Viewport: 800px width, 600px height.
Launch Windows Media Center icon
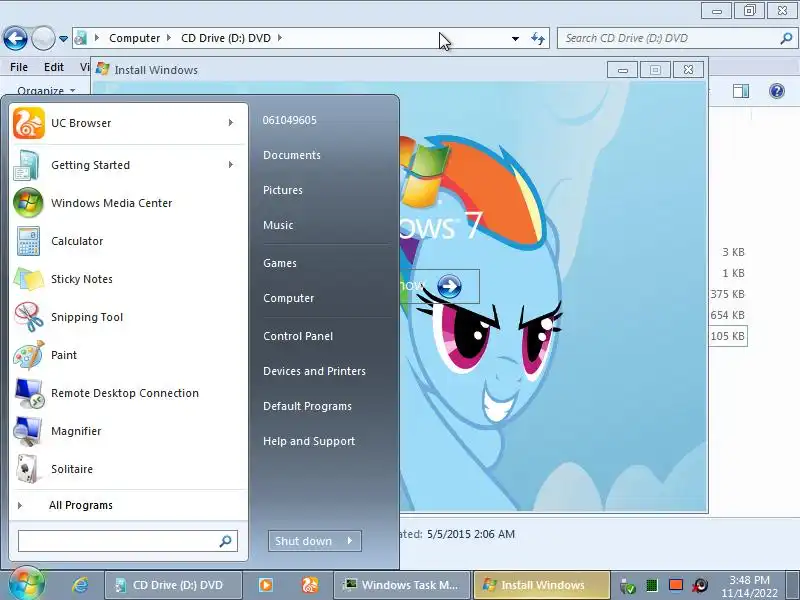click(28, 203)
